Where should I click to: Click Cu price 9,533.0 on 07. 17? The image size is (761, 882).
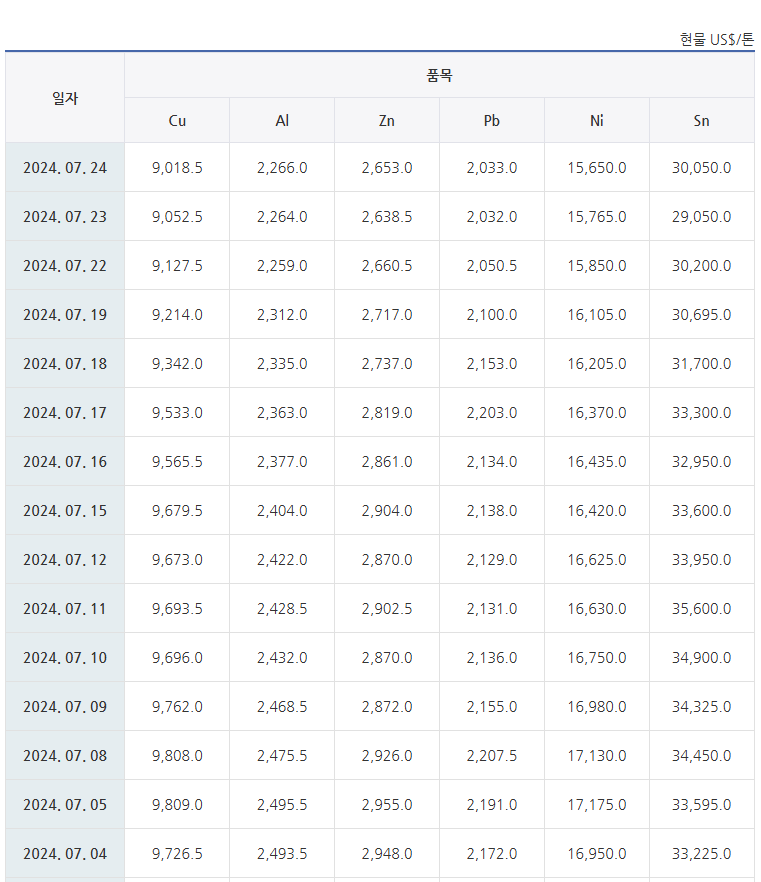[177, 413]
